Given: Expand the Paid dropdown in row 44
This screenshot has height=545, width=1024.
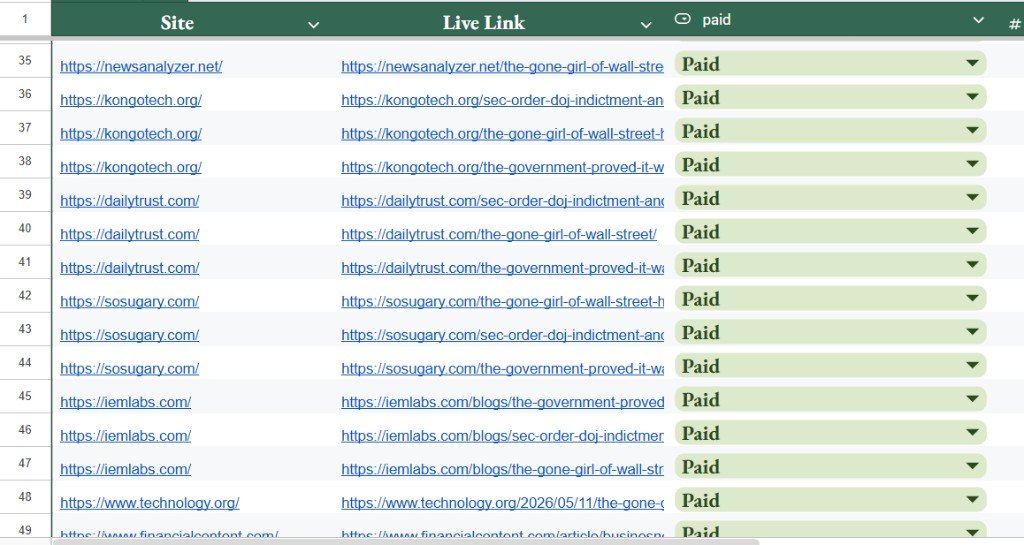Looking at the screenshot, I should pos(972,366).
